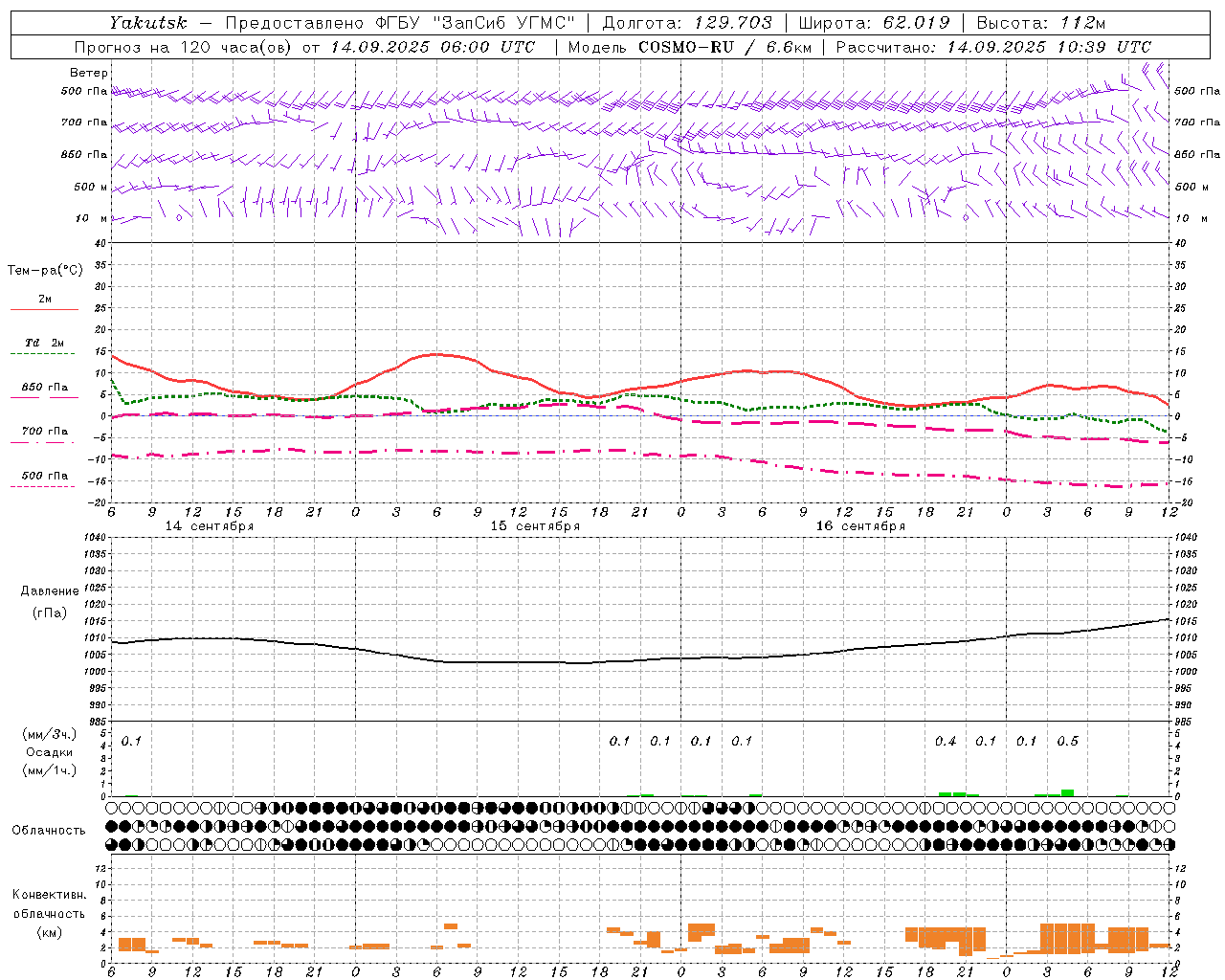Click the Тем-ра(°C) axis title

pyautogui.click(x=45, y=271)
